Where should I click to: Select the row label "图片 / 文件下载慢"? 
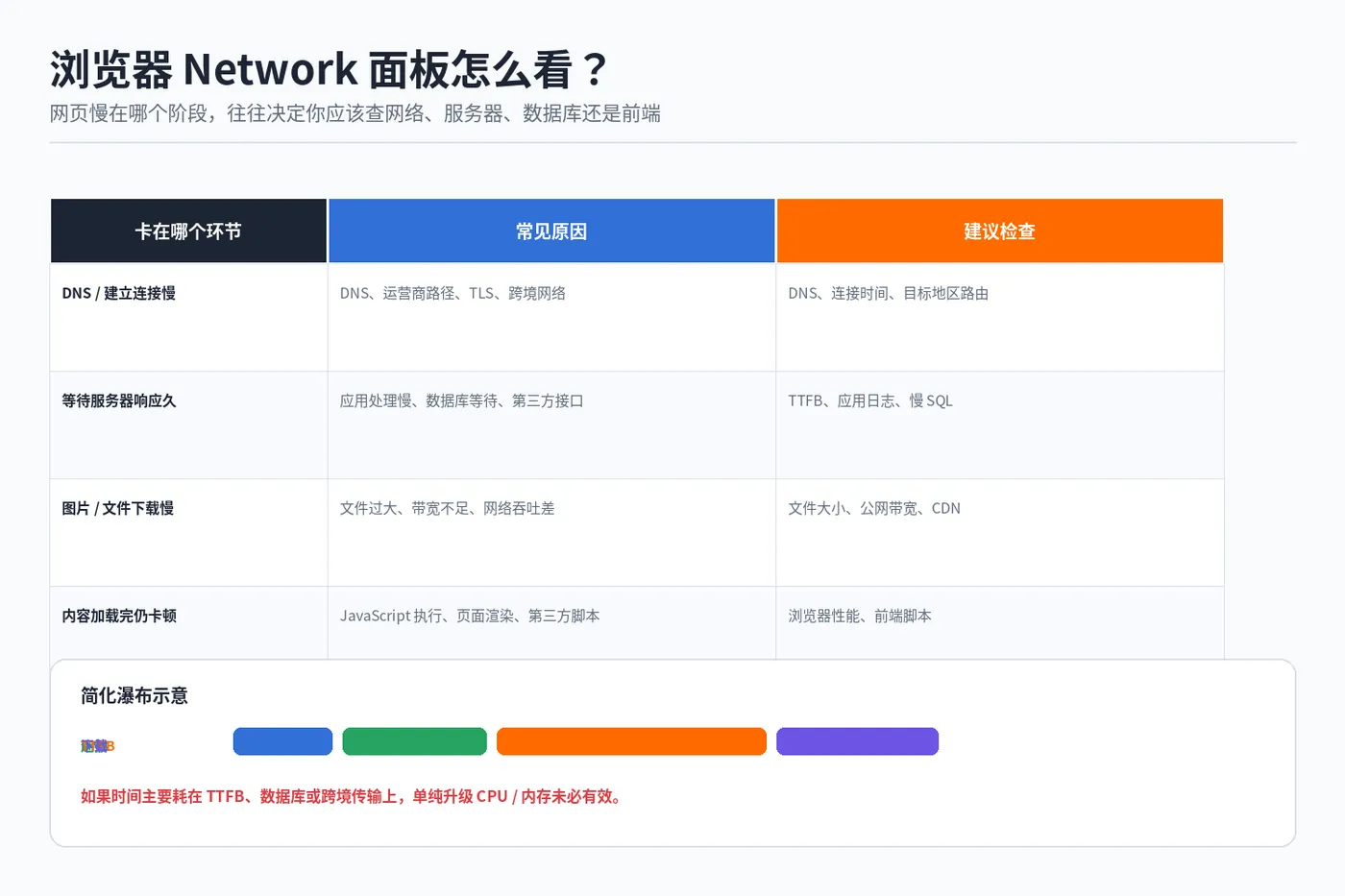coord(118,508)
